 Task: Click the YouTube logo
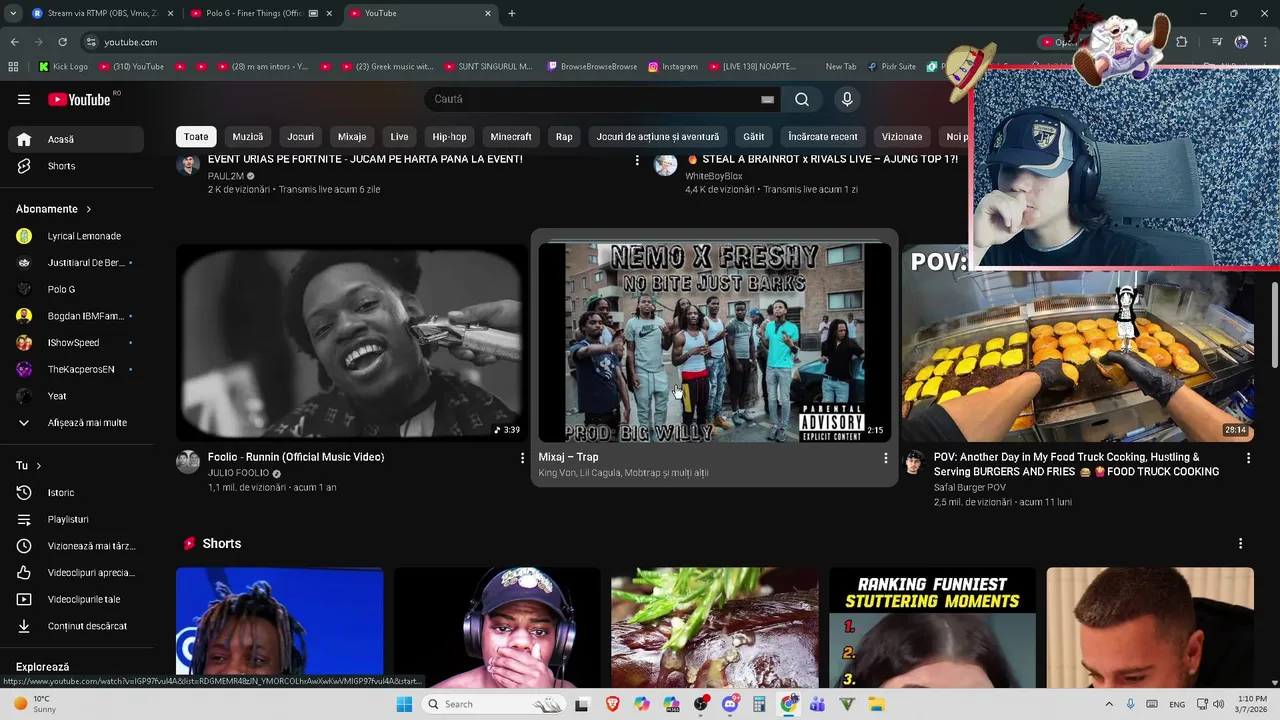79,99
